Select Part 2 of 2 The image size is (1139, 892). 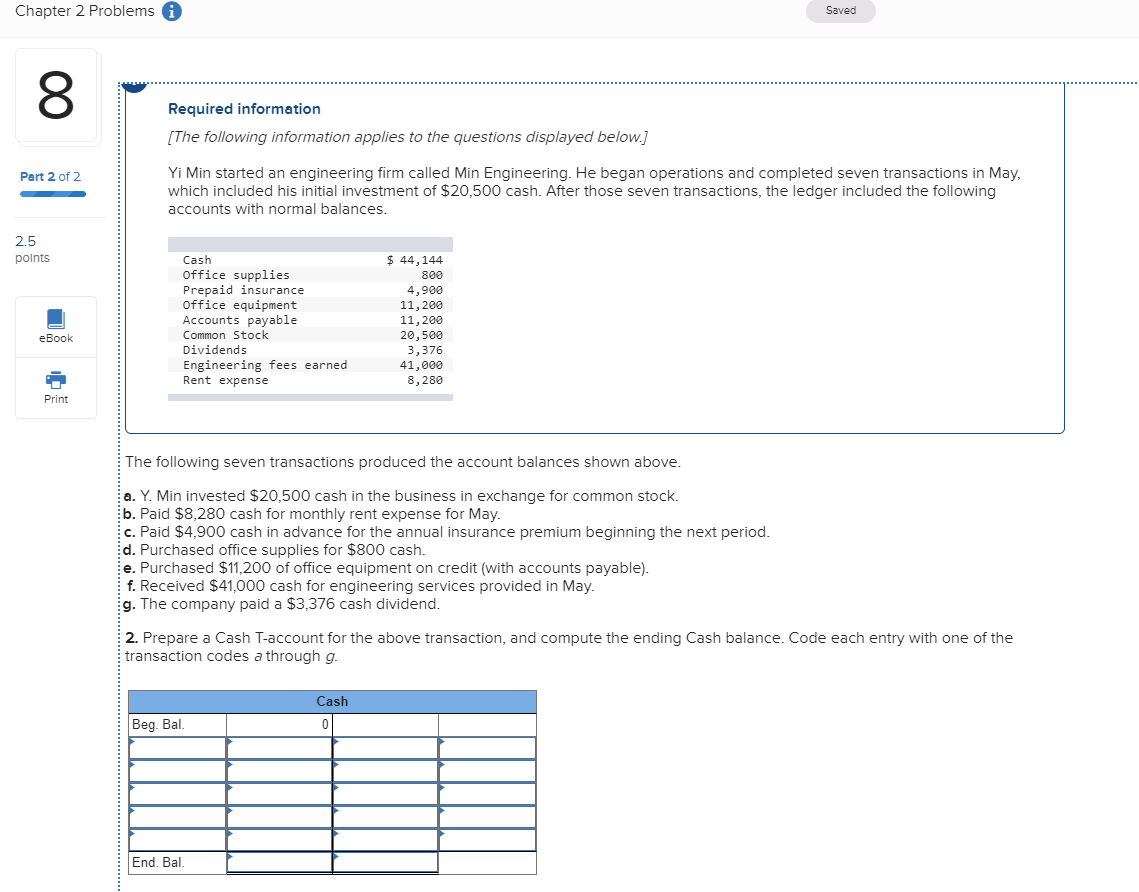[x=50, y=176]
